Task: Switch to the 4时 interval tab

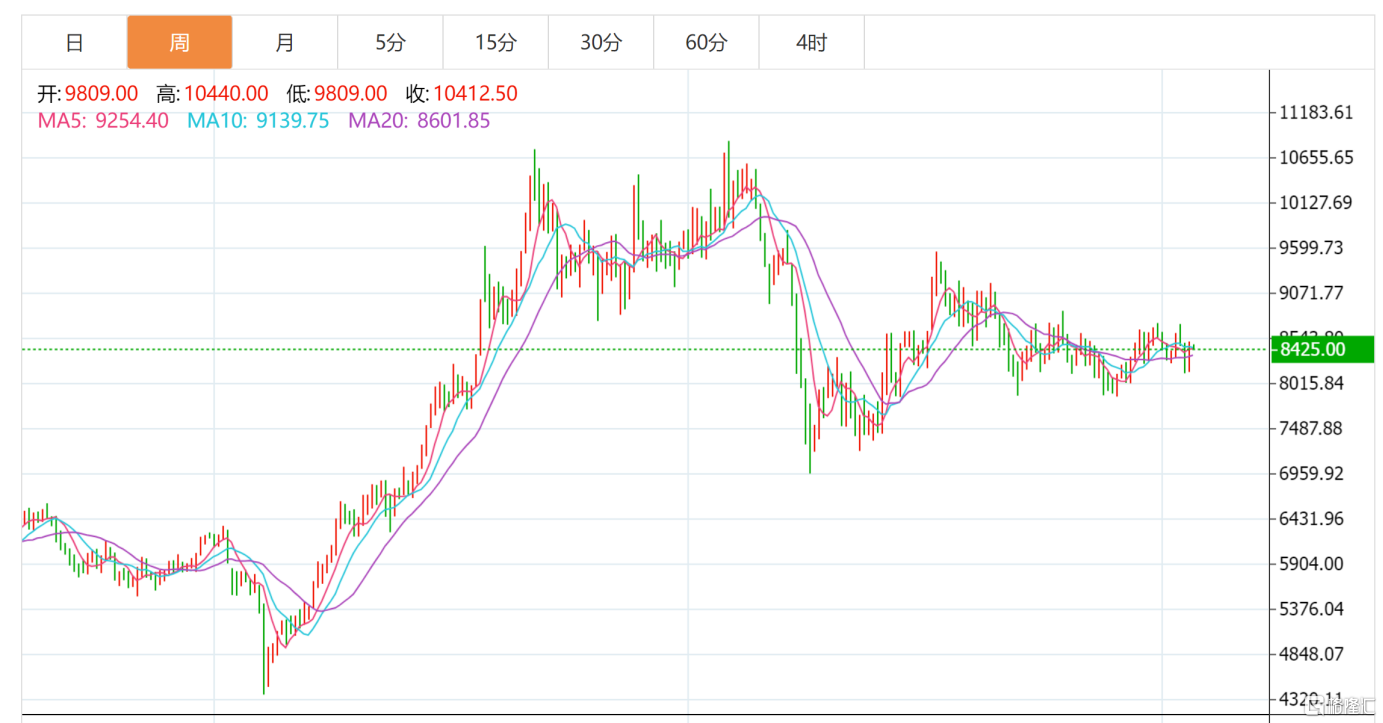Action: [812, 43]
